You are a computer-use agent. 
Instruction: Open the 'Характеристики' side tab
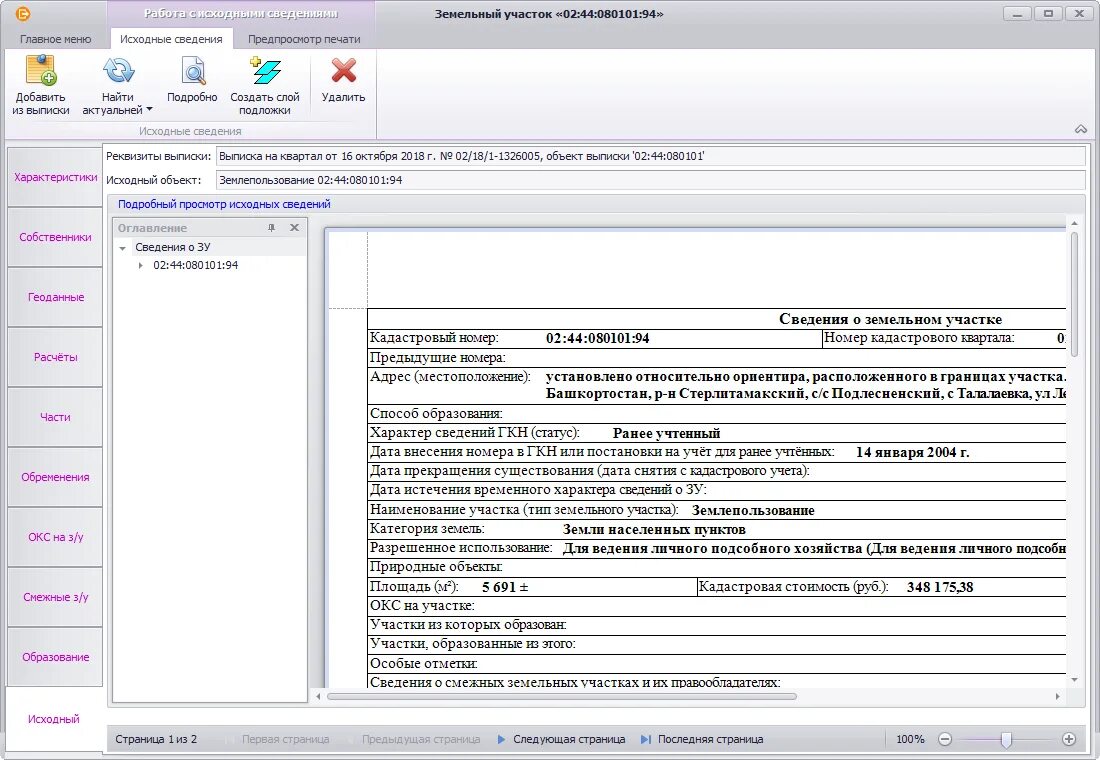[55, 177]
